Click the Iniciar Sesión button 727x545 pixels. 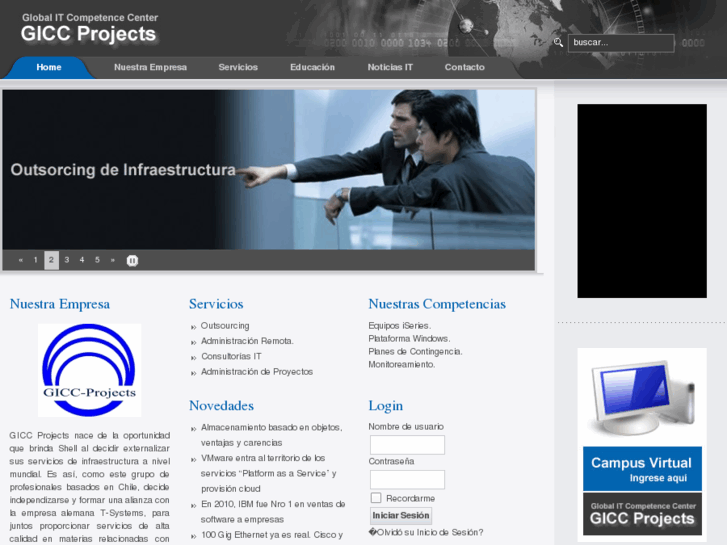coord(401,515)
